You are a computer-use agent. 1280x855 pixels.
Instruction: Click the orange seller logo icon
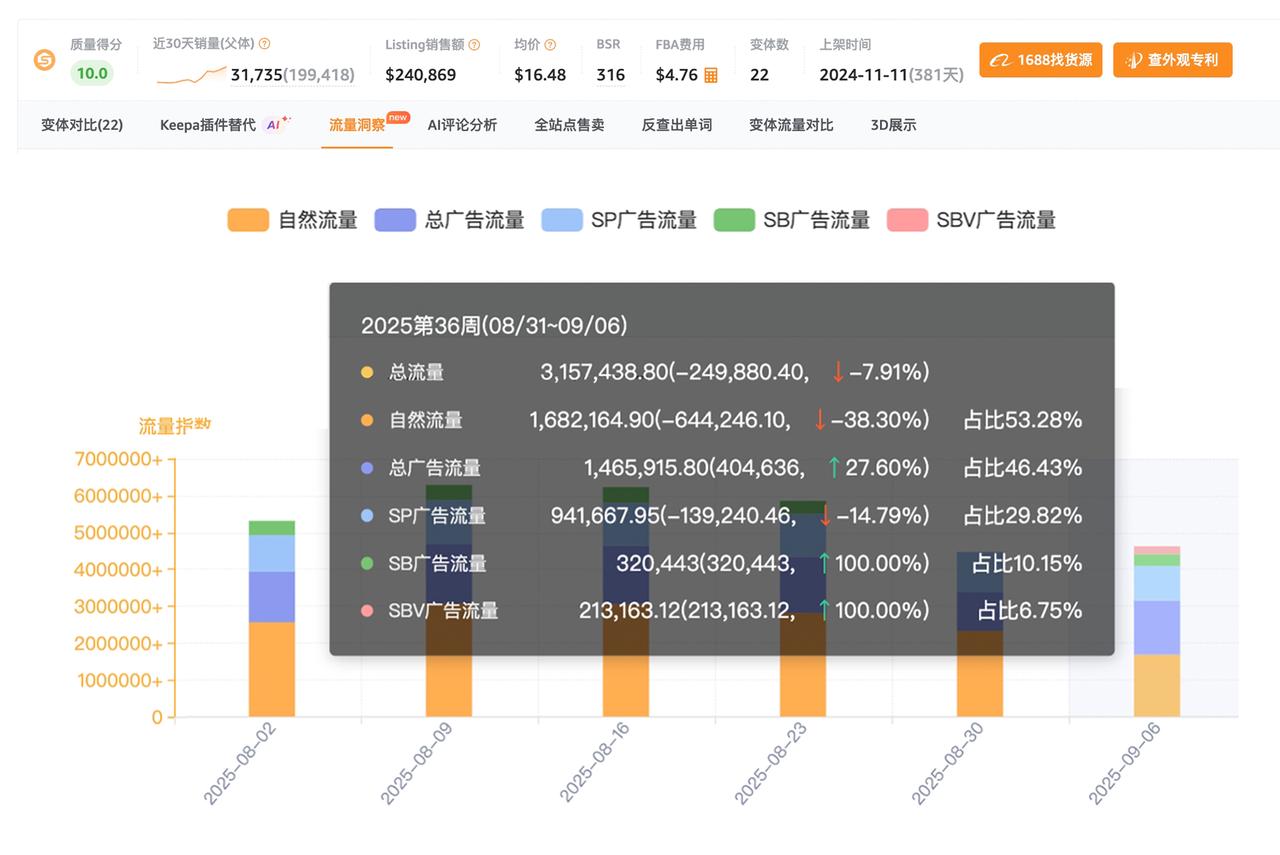[45, 60]
